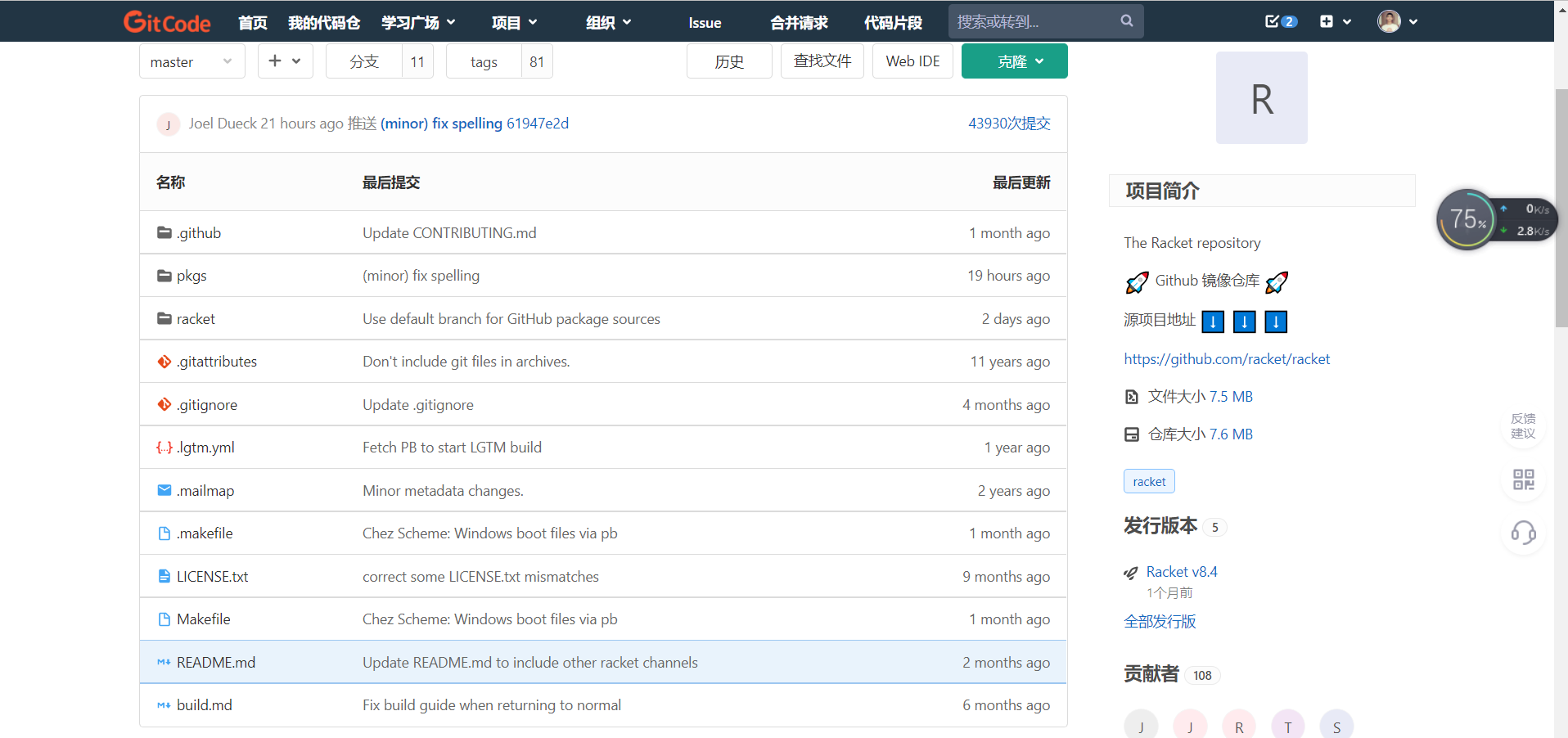
Task: Click the search magnifier icon
Action: click(x=1127, y=21)
